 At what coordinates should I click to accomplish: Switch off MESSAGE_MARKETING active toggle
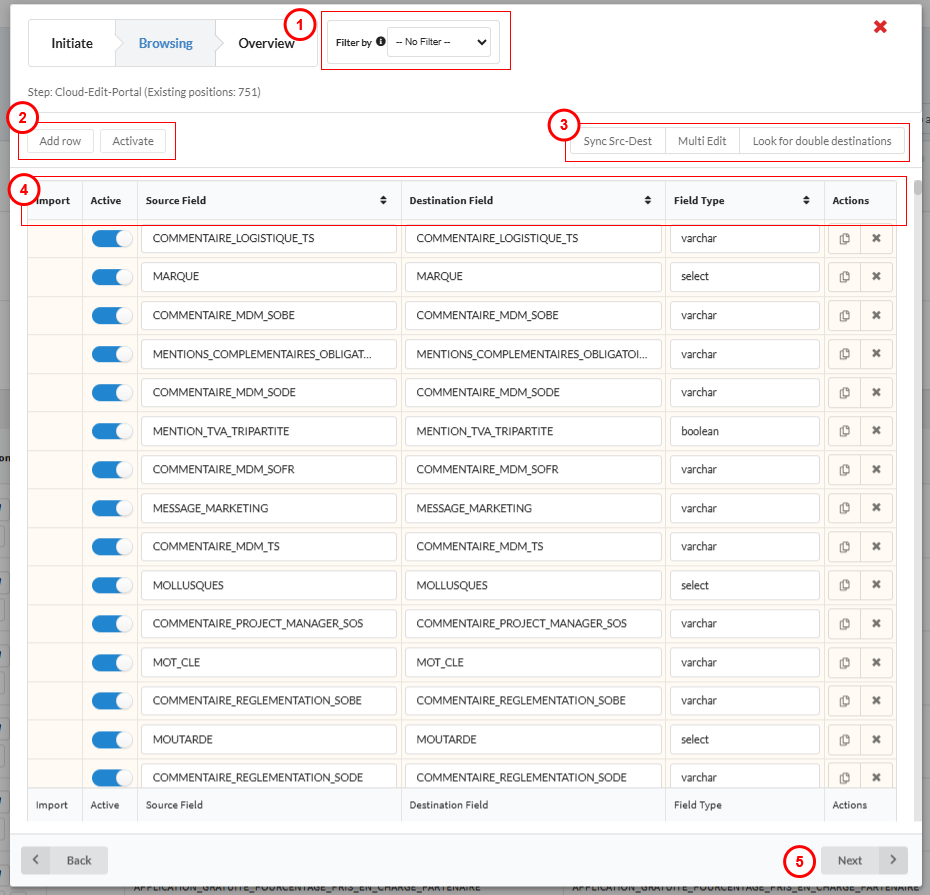[x=112, y=509]
